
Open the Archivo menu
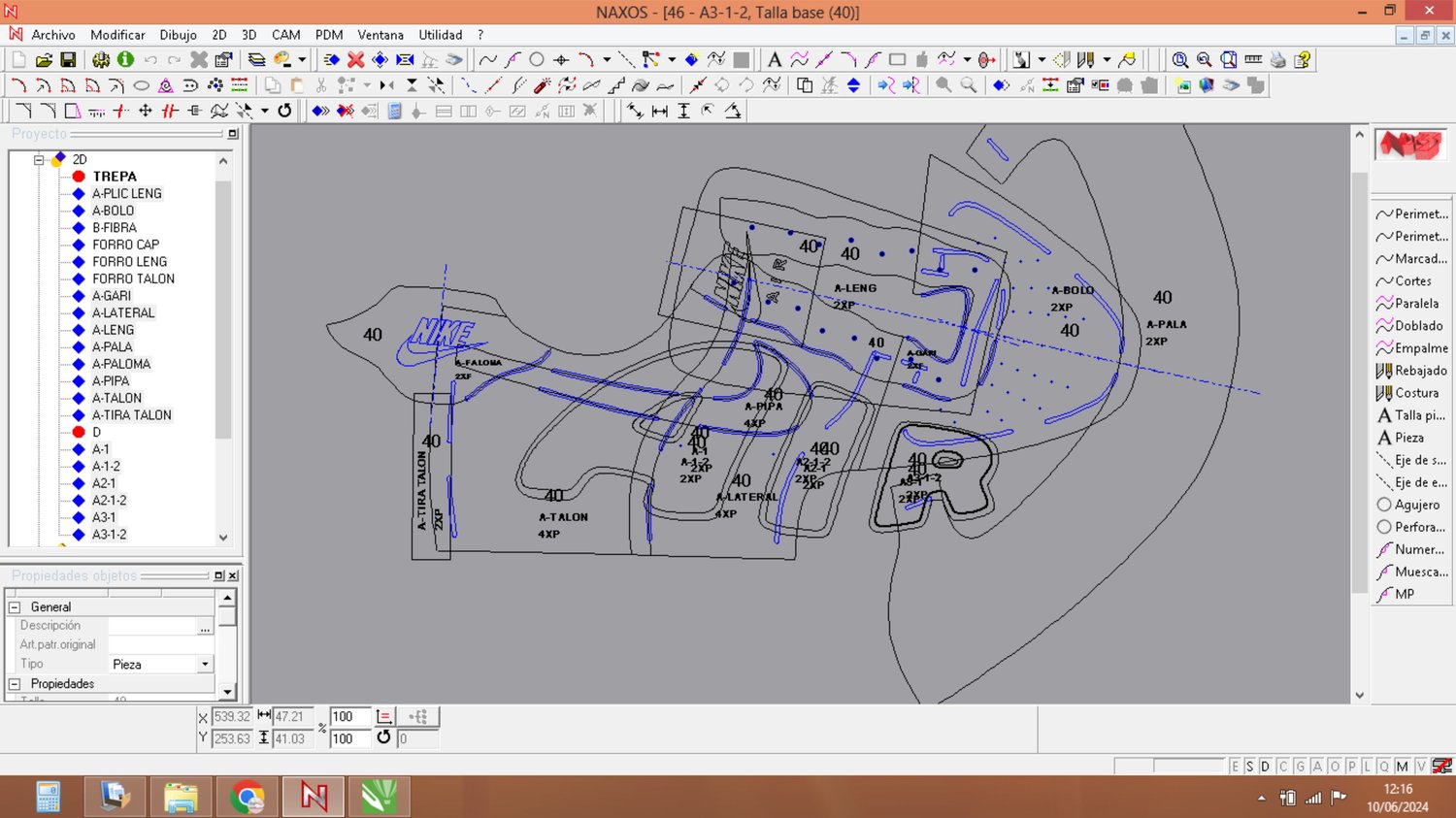click(53, 35)
